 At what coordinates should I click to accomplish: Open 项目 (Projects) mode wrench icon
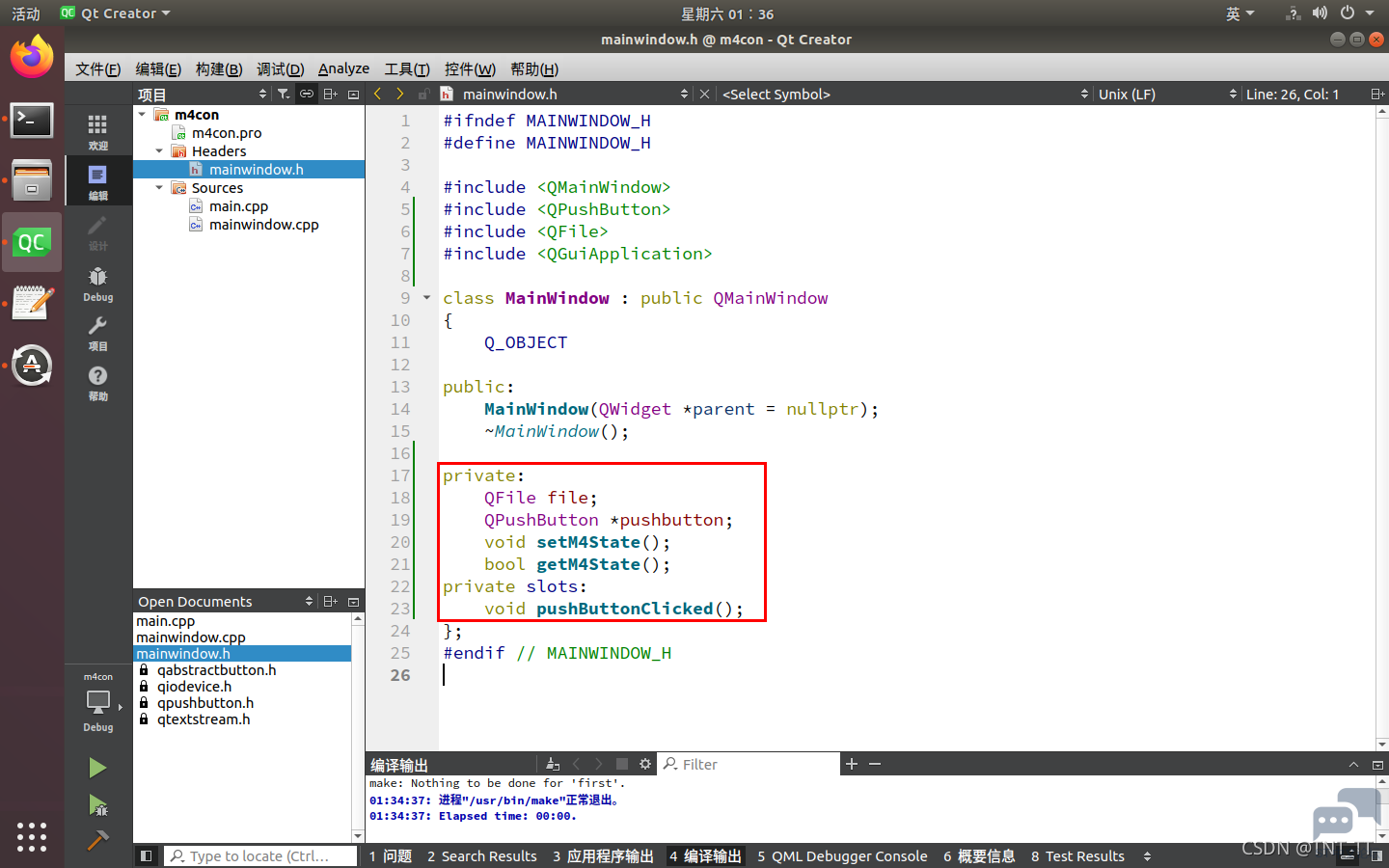point(97,333)
